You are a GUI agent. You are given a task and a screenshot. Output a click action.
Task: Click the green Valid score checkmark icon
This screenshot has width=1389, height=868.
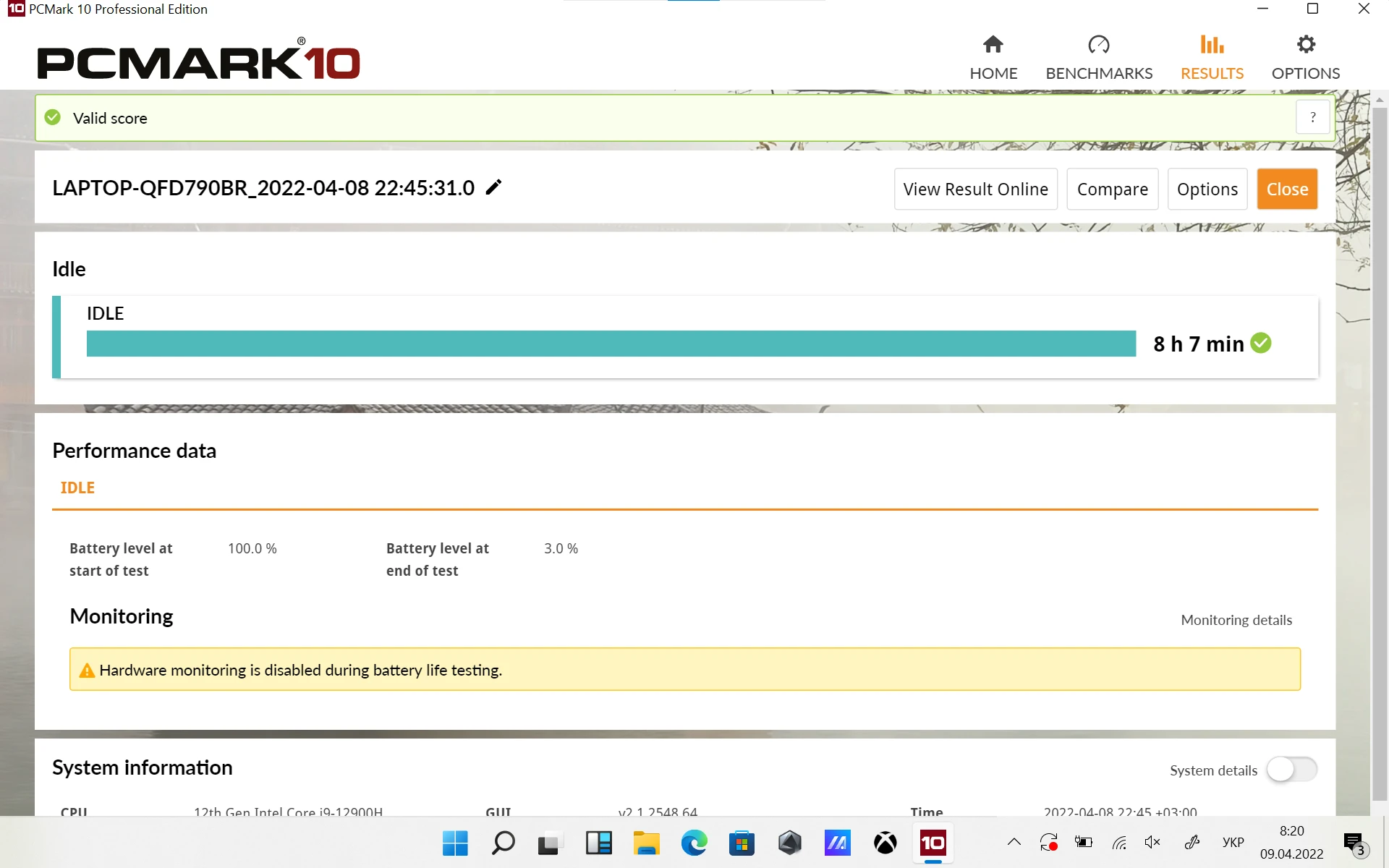tap(53, 117)
